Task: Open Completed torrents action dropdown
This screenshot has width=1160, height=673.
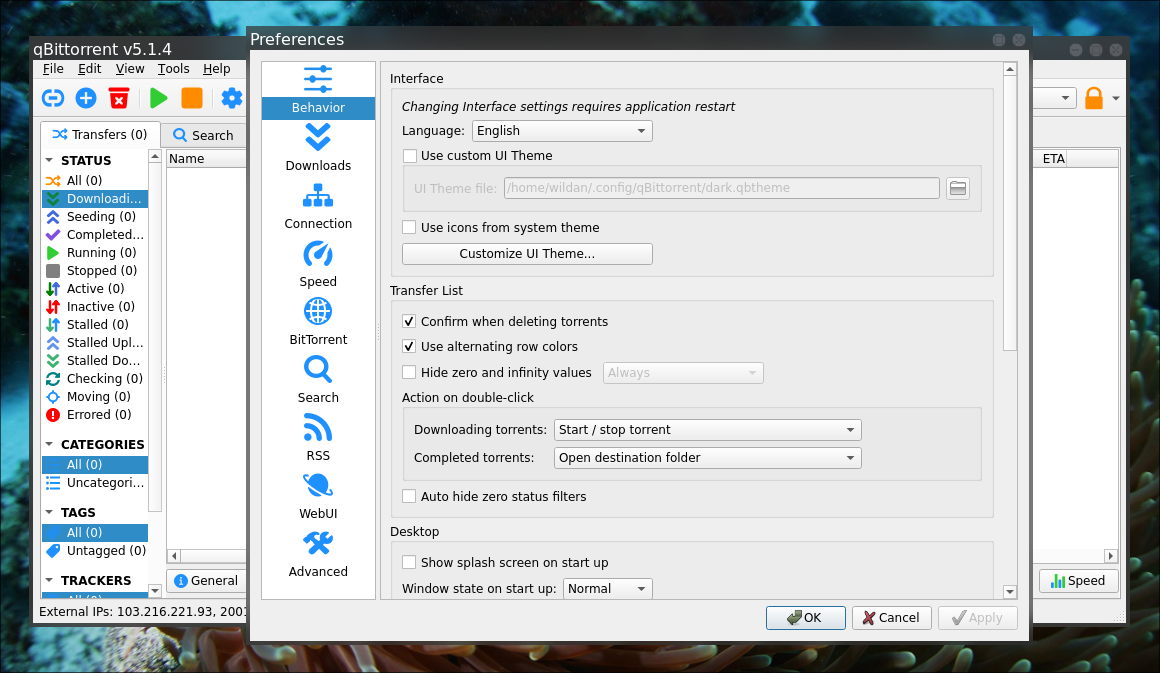Action: click(x=707, y=458)
